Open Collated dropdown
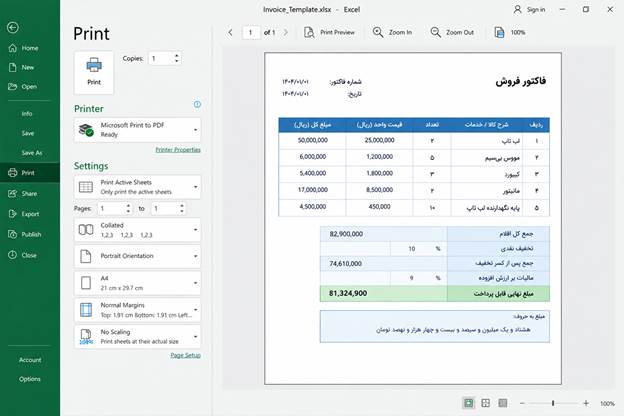Viewport: 624px width, 416px height. [x=137, y=230]
